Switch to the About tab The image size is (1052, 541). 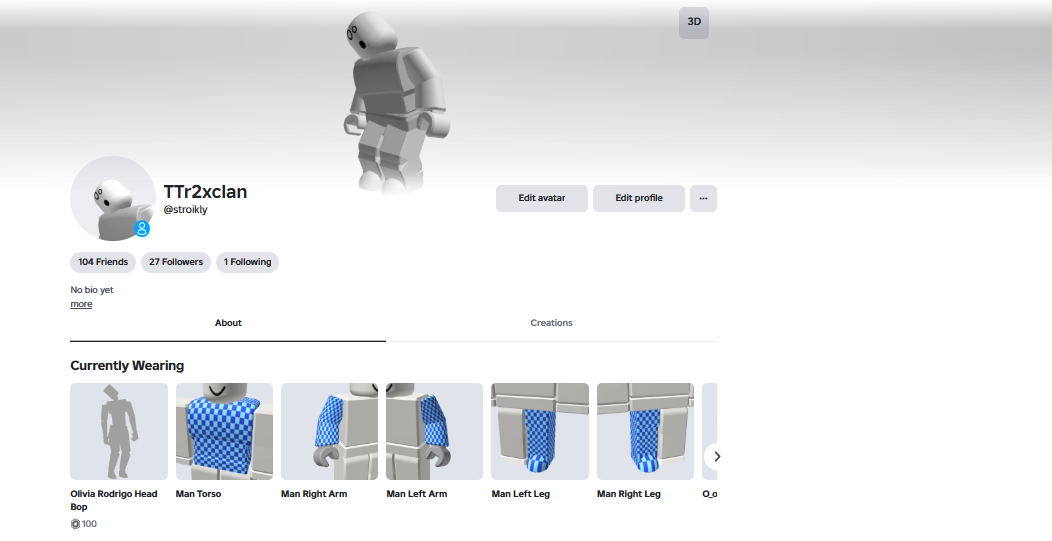tap(228, 323)
